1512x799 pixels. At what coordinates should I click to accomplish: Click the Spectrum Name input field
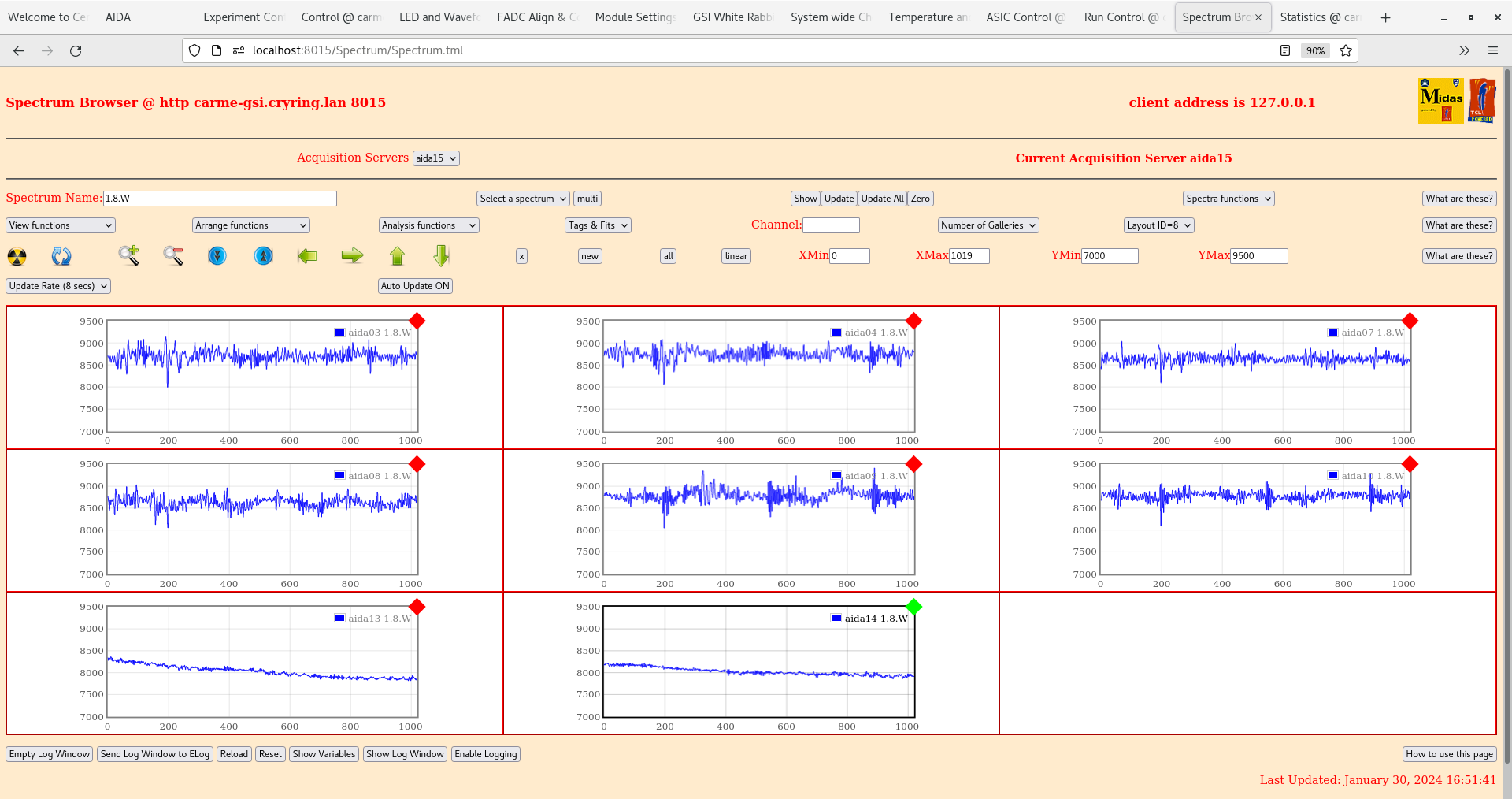[220, 199]
